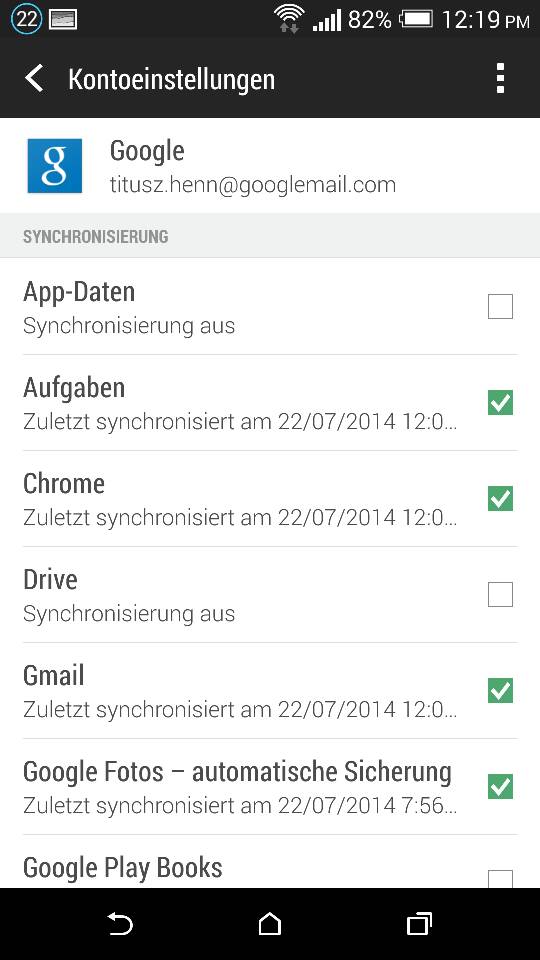Screen dimensions: 540x960
Task: Disable Chrome sync checkbox
Action: pyautogui.click(x=500, y=498)
